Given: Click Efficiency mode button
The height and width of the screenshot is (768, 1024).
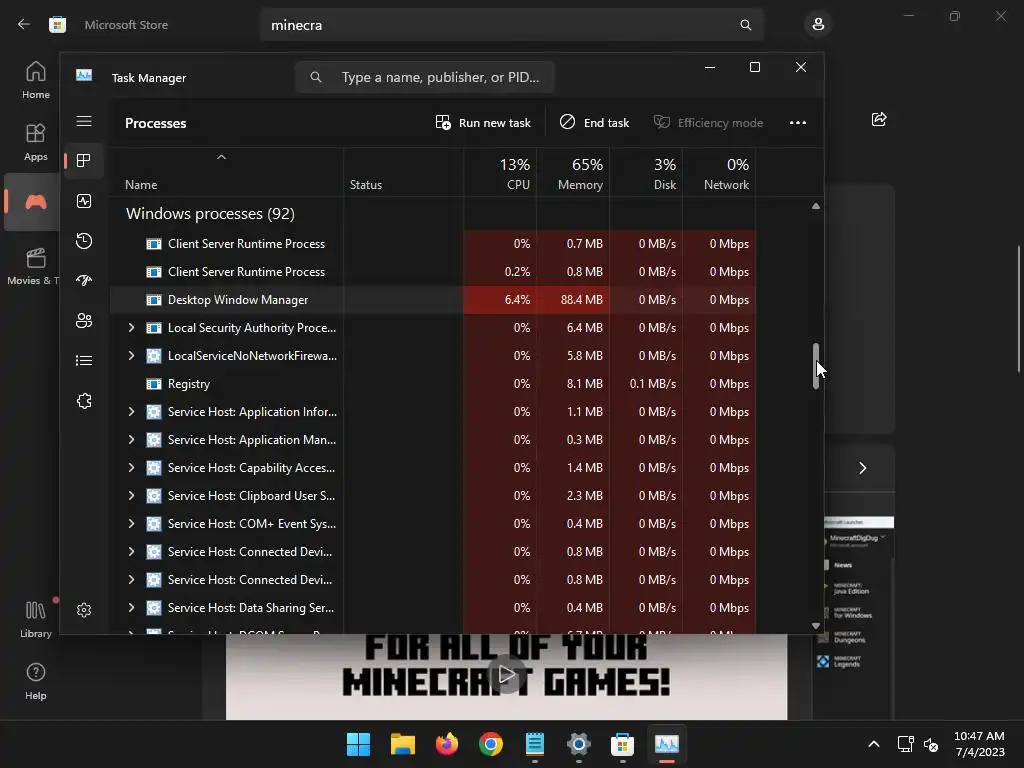Looking at the screenshot, I should click(709, 123).
